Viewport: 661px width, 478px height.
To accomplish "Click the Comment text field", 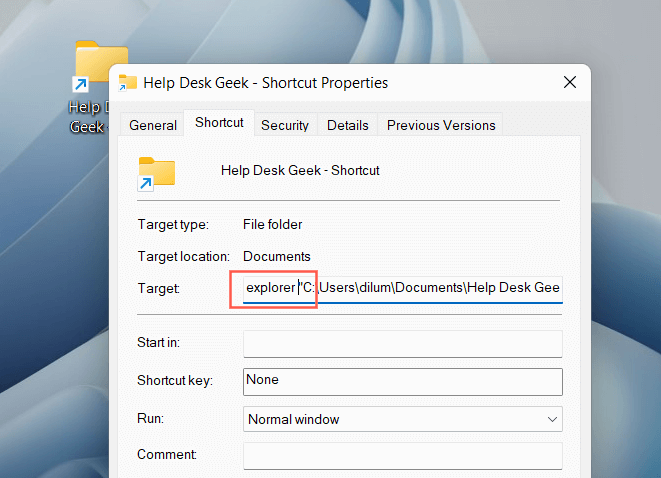I will pos(403,456).
